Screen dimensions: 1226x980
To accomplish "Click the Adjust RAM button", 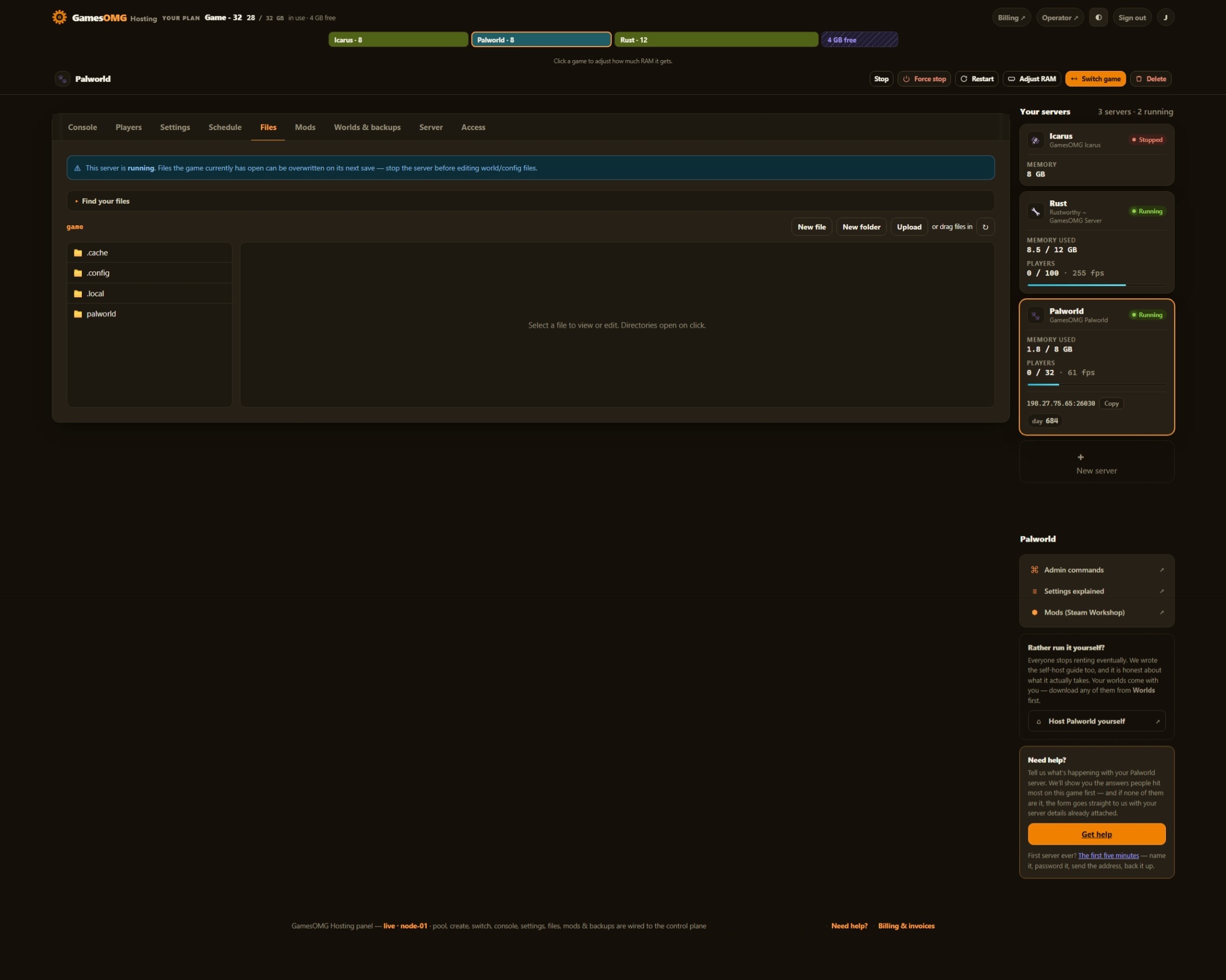I will (1032, 79).
